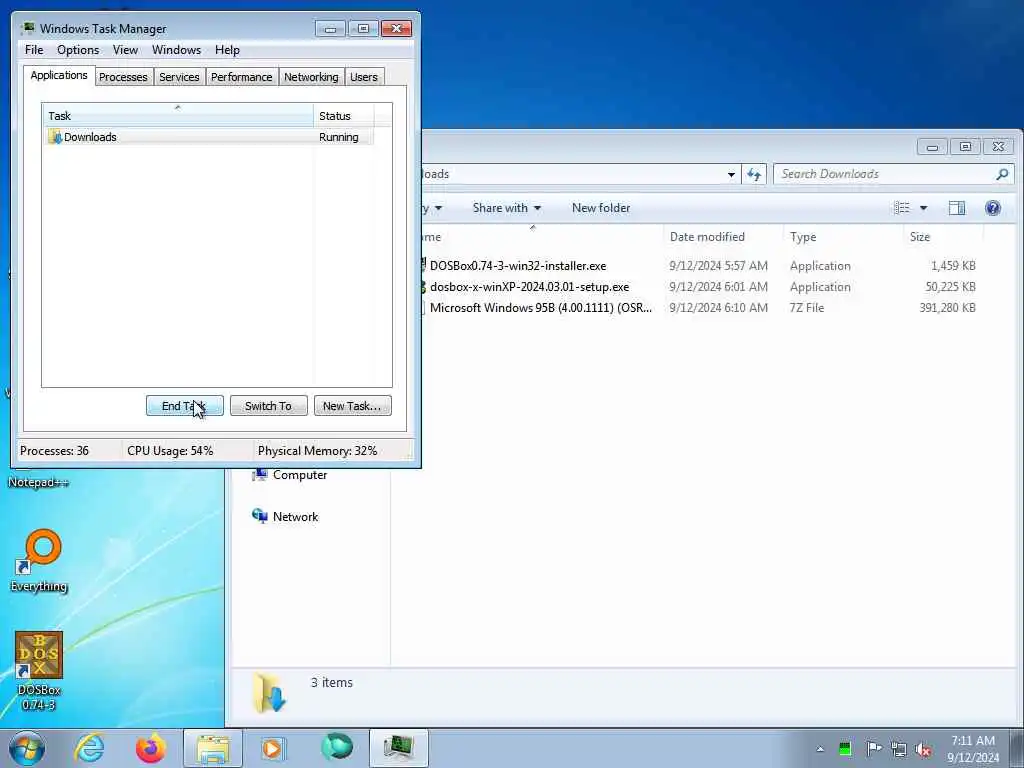Click the teal globe taskbar icon
1024x768 pixels.
tap(336, 747)
